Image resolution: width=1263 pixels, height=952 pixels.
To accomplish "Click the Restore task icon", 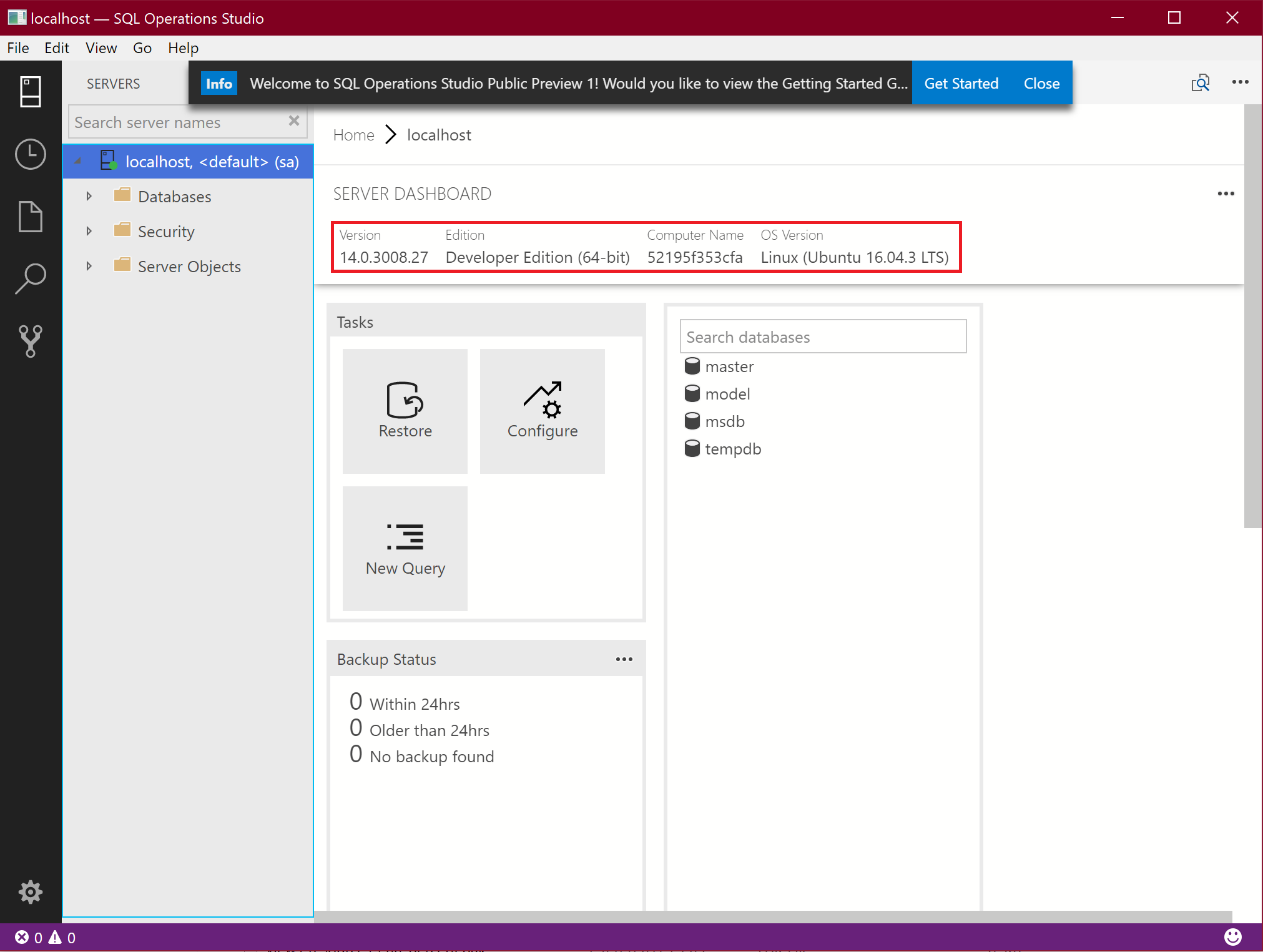I will point(405,400).
